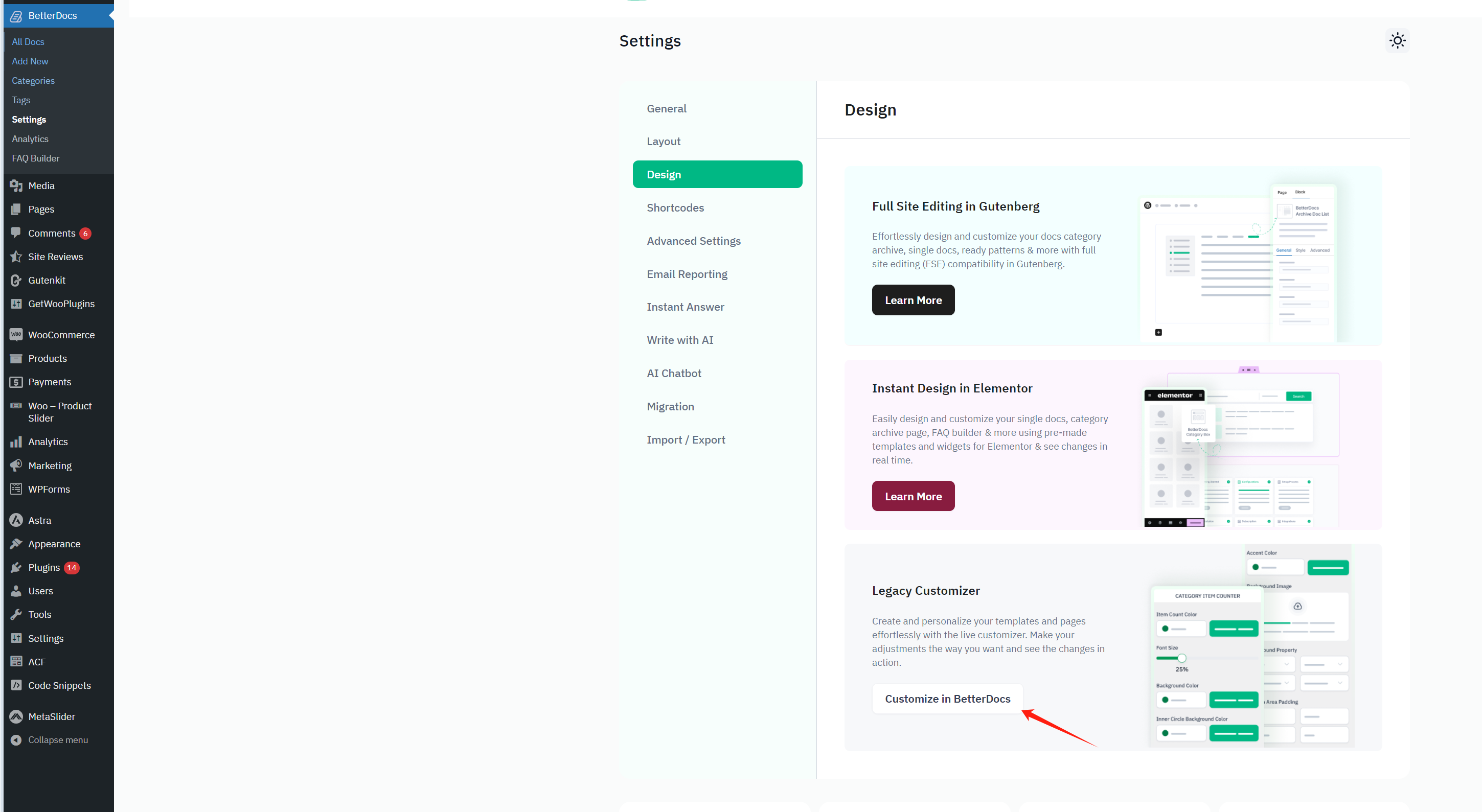Screen dimensions: 1482x812
Task: Toggle the light/dark mode sun icon
Action: click(x=1398, y=41)
